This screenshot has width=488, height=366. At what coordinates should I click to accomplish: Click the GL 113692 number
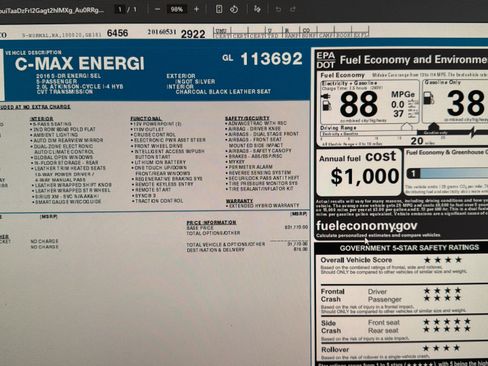click(262, 59)
